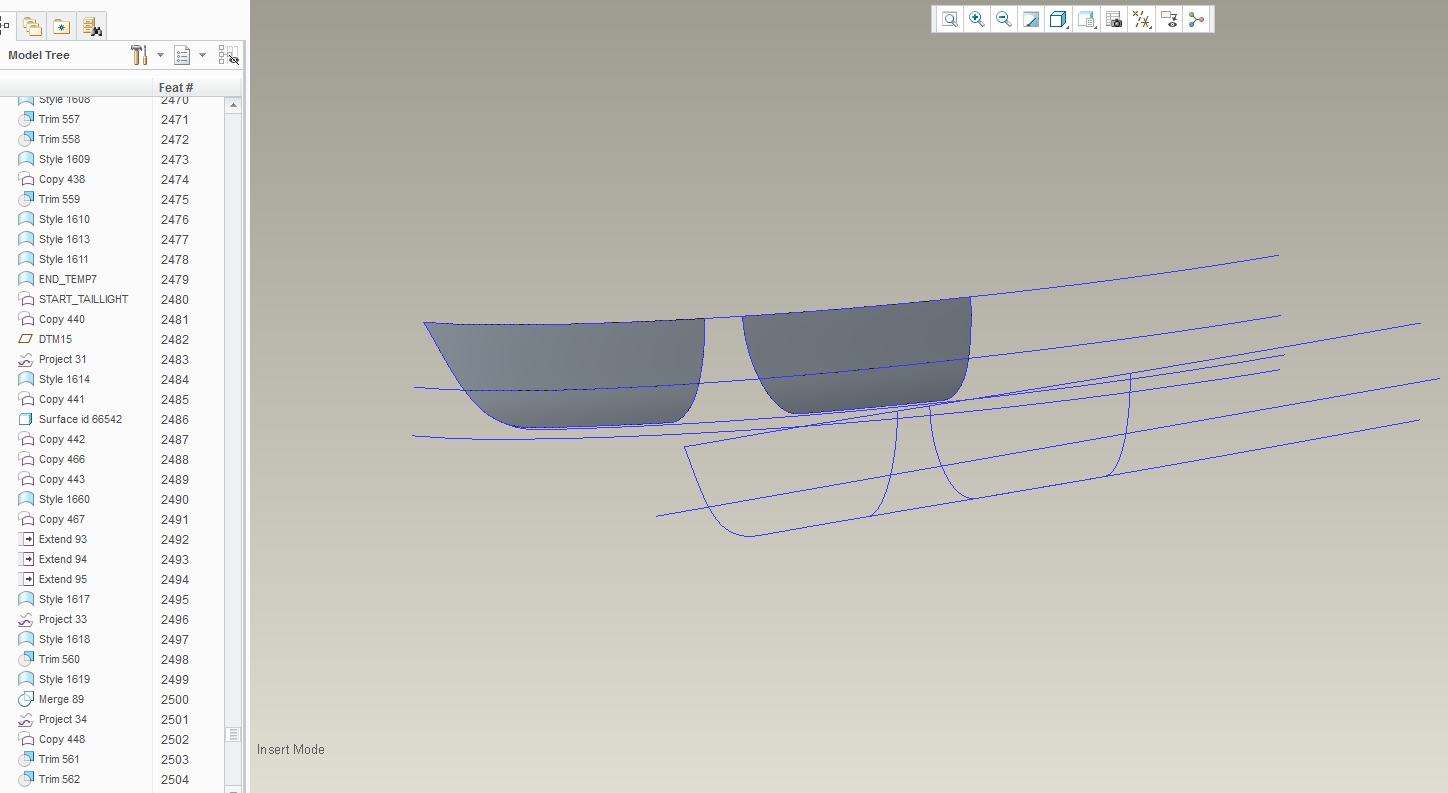Image resolution: width=1448 pixels, height=793 pixels.
Task: Select Surface id 66542 feature
Action: pos(80,419)
